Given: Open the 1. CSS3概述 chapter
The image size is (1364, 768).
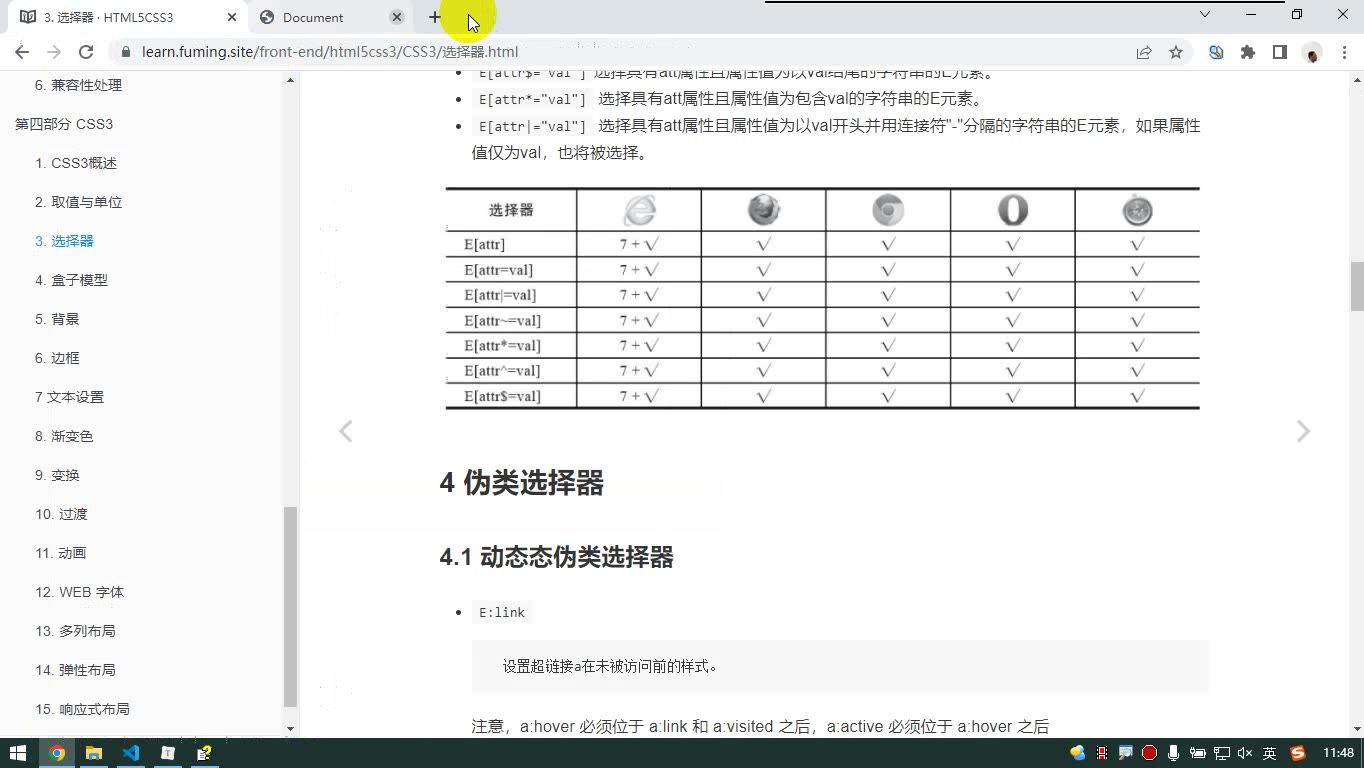Looking at the screenshot, I should (76, 163).
